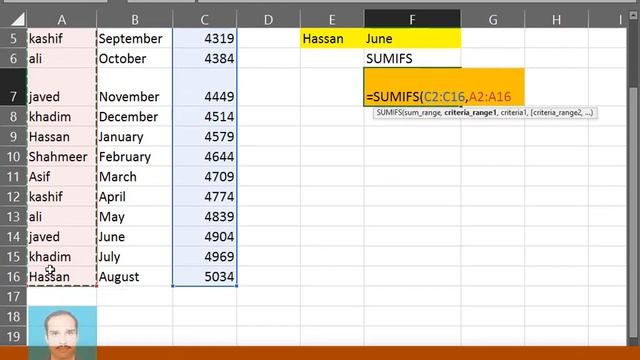Select row 19 header
This screenshot has width=640, height=360.
[13, 337]
